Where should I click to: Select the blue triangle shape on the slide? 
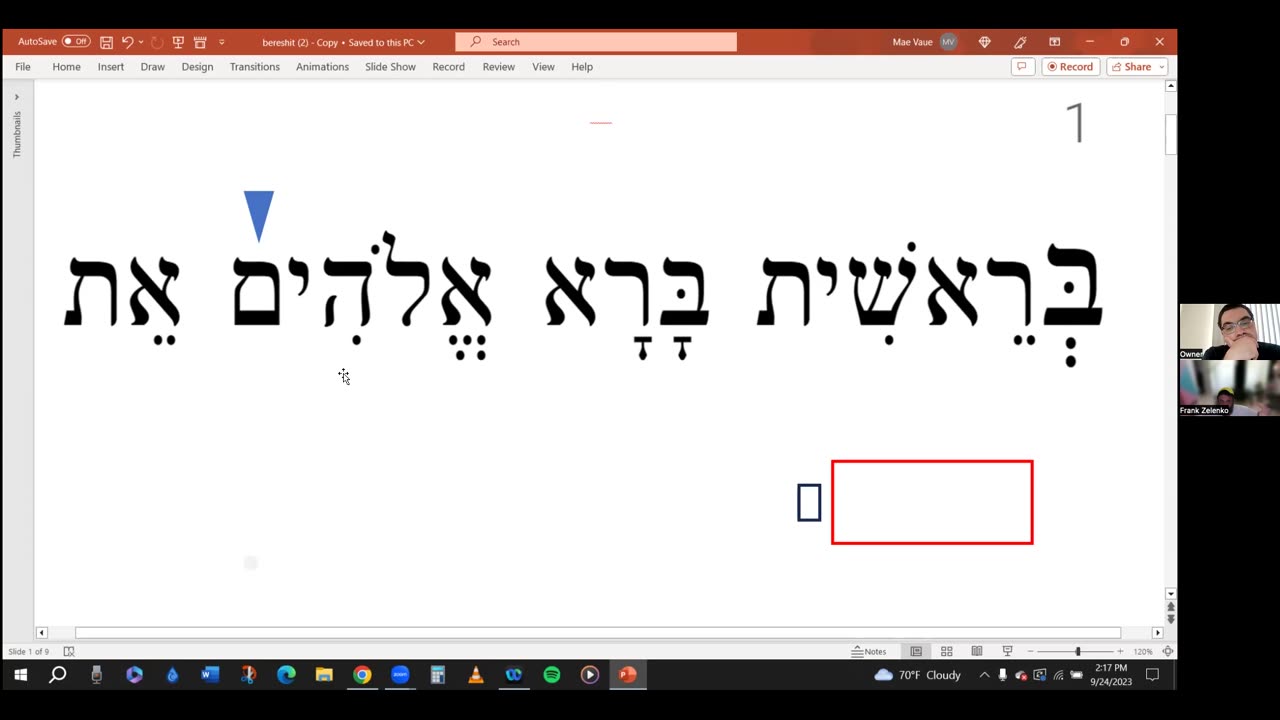click(259, 216)
